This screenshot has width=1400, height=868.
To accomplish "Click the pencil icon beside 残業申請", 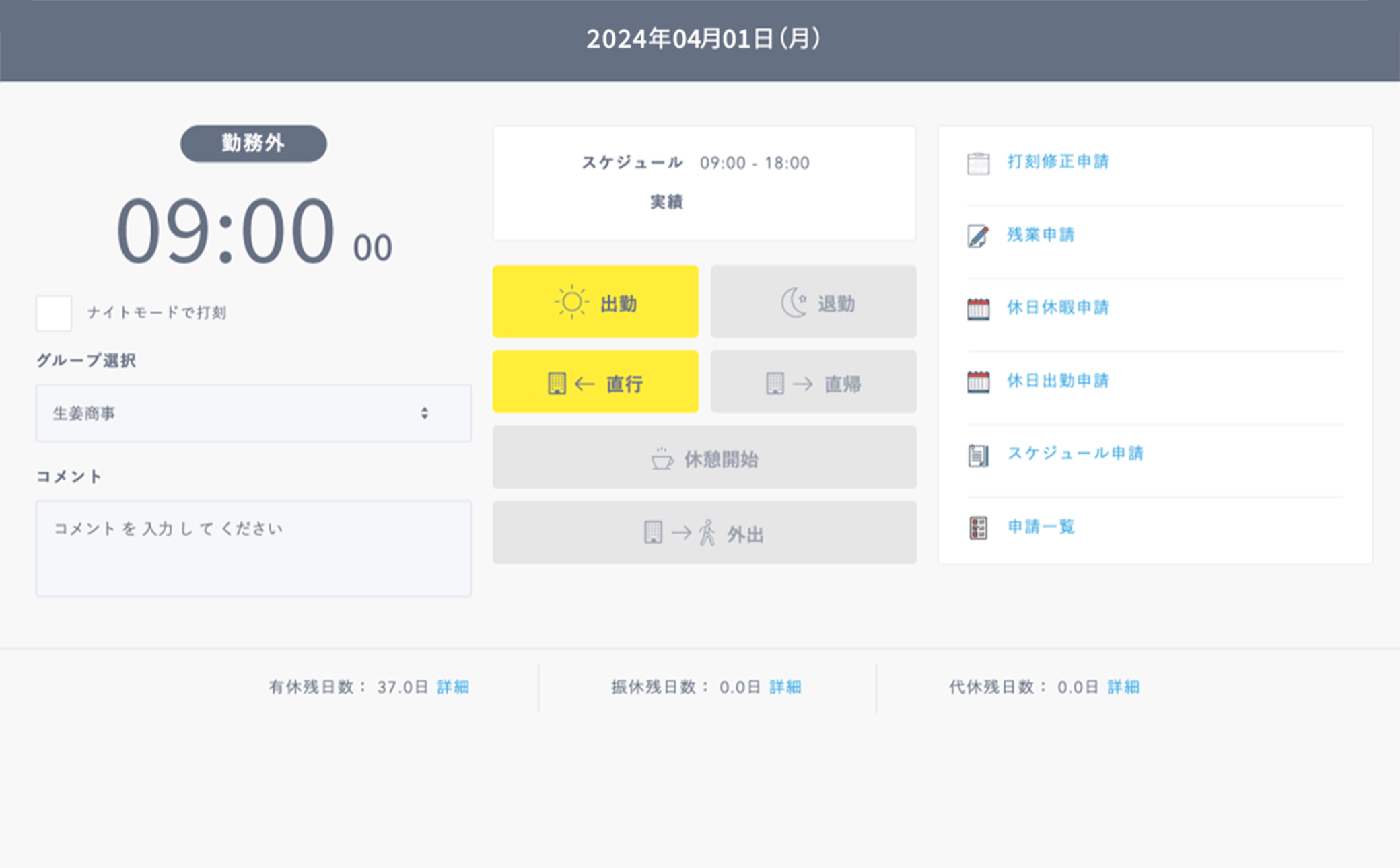I will point(978,236).
